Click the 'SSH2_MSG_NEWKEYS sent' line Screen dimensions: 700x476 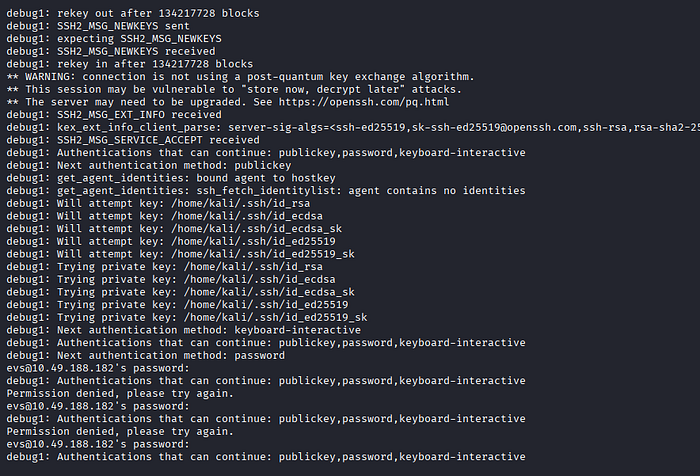(98, 26)
